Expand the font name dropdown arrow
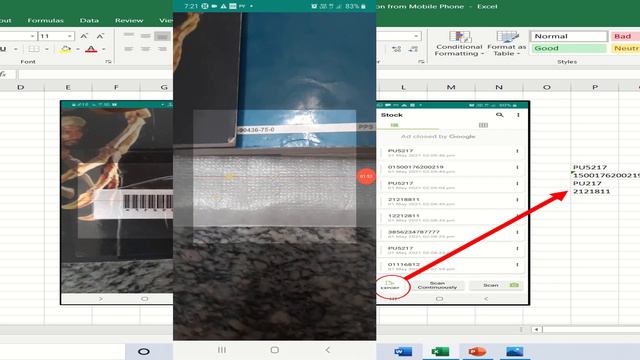Viewport: 640px width, 360px height. pos(32,36)
